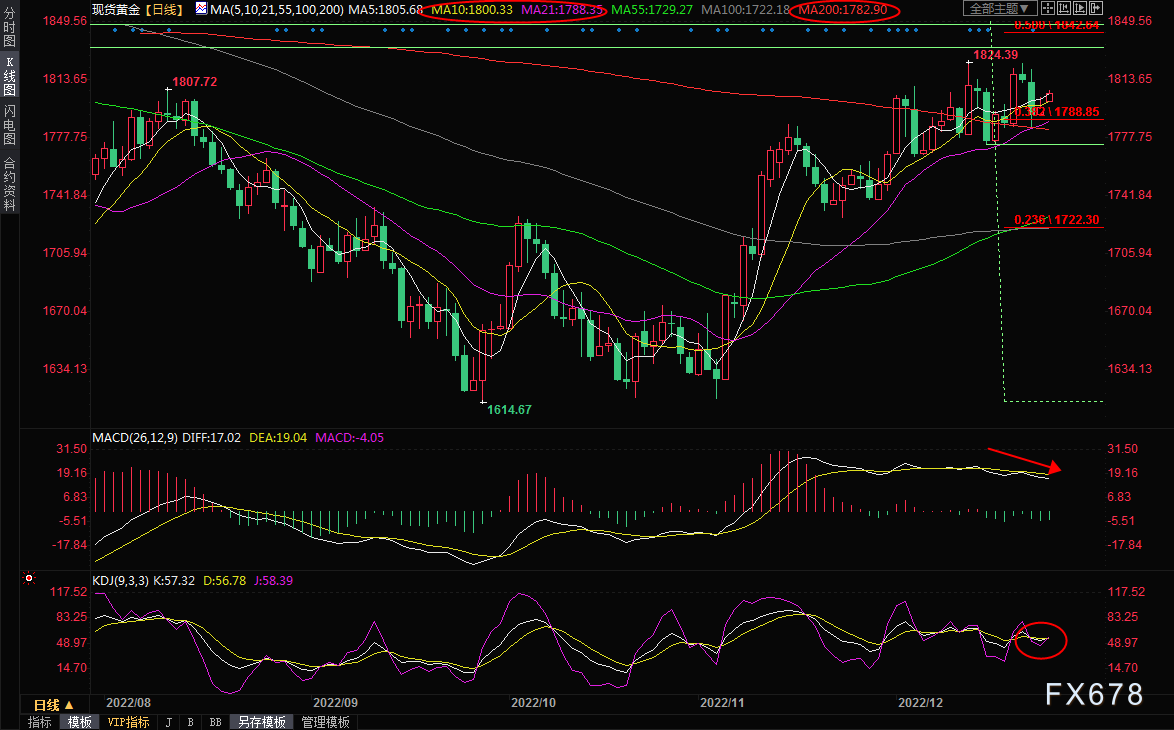This screenshot has width=1174, height=730.
Task: Click the DEA:19.04 value
Action: pyautogui.click(x=278, y=437)
